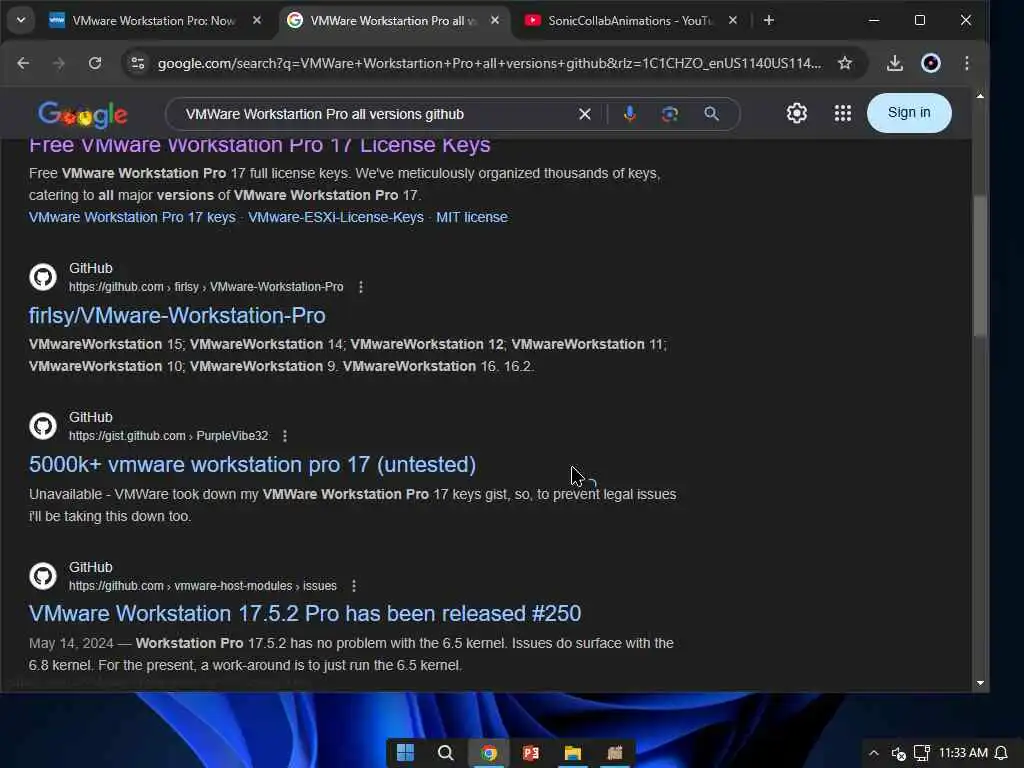Open the network tray icon

click(921, 753)
